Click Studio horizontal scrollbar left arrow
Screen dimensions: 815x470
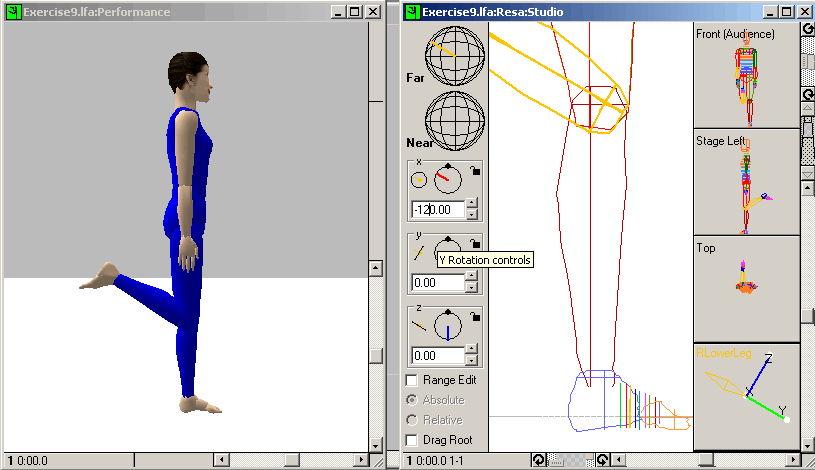[x=618, y=460]
